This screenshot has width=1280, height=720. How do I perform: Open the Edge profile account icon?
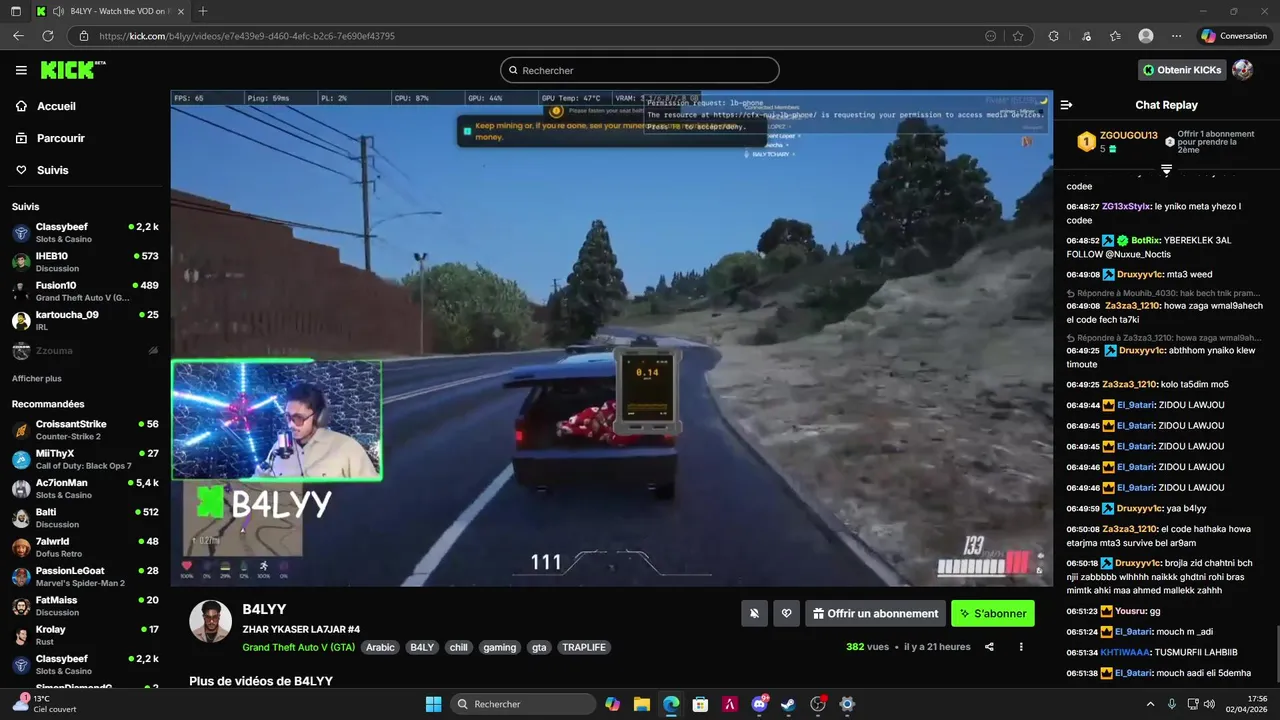pos(1146,36)
